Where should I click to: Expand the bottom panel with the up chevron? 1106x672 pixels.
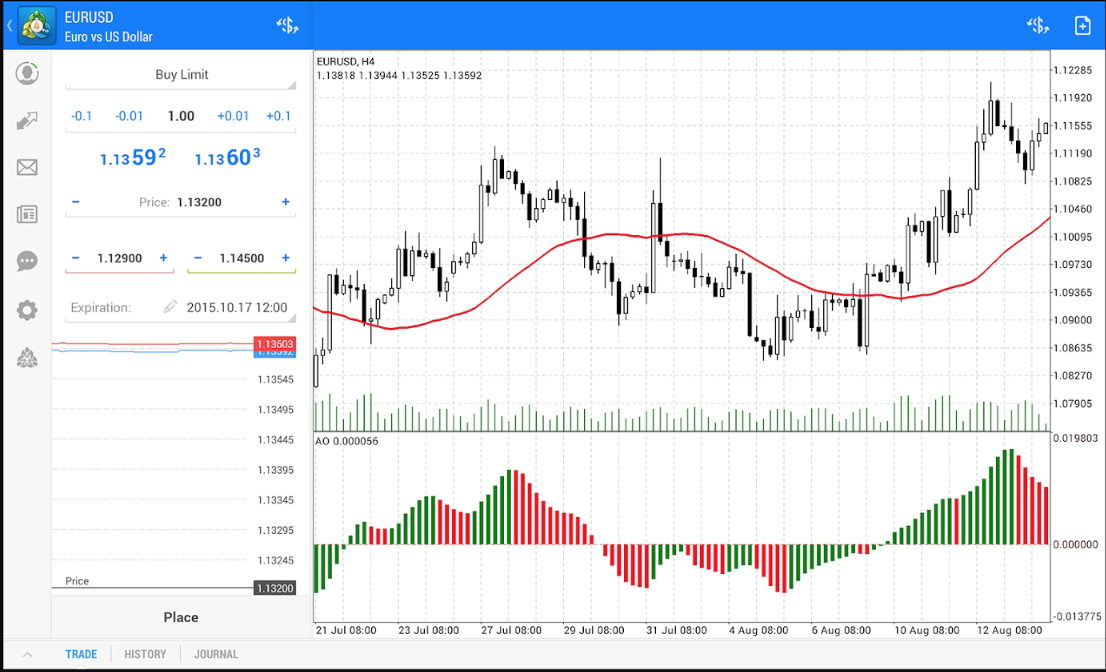point(27,654)
